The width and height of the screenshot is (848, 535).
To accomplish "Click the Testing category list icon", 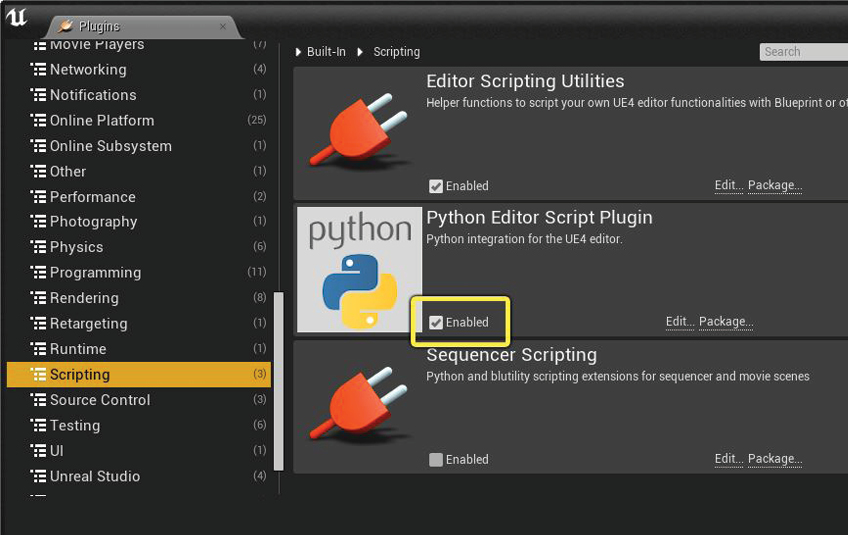I will click(x=38, y=425).
